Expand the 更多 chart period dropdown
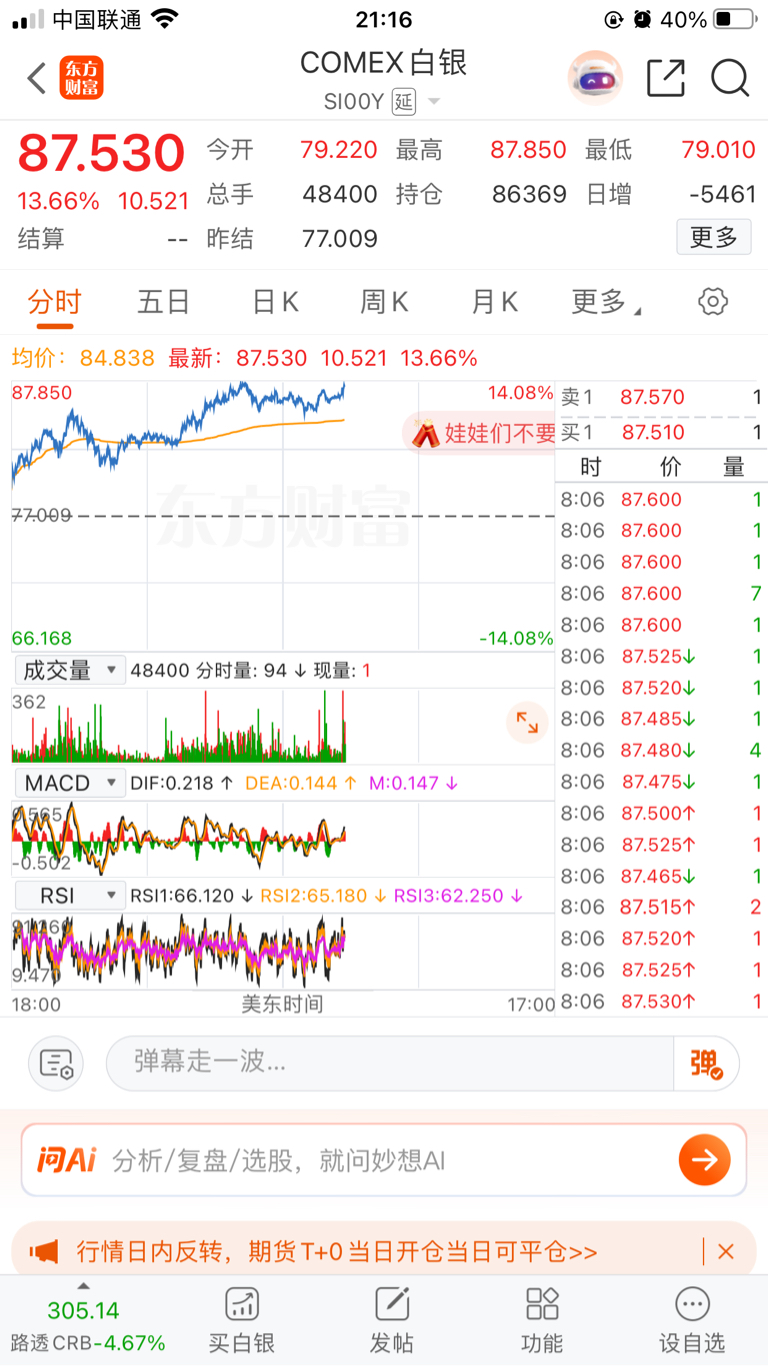The image size is (768, 1366). tap(606, 302)
